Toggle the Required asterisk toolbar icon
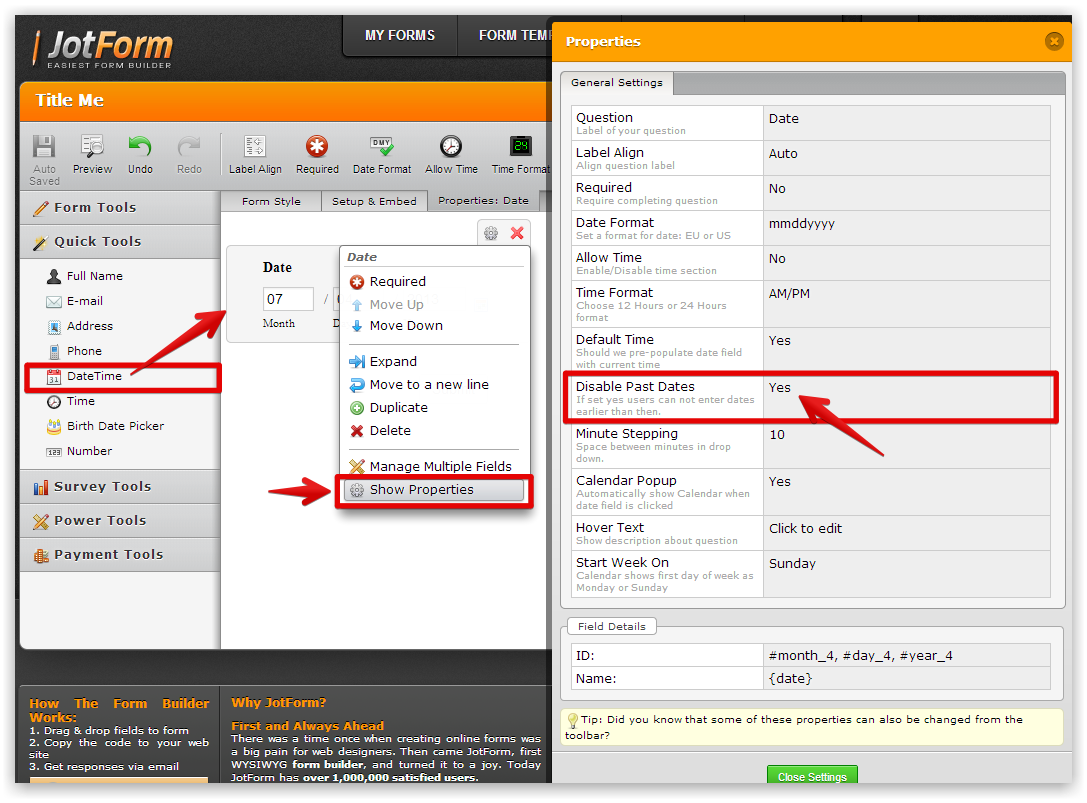 317,146
